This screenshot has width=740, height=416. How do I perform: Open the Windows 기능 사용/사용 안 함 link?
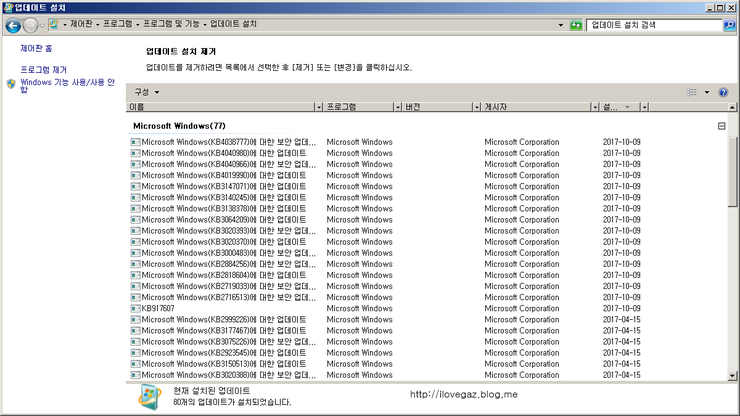point(67,85)
